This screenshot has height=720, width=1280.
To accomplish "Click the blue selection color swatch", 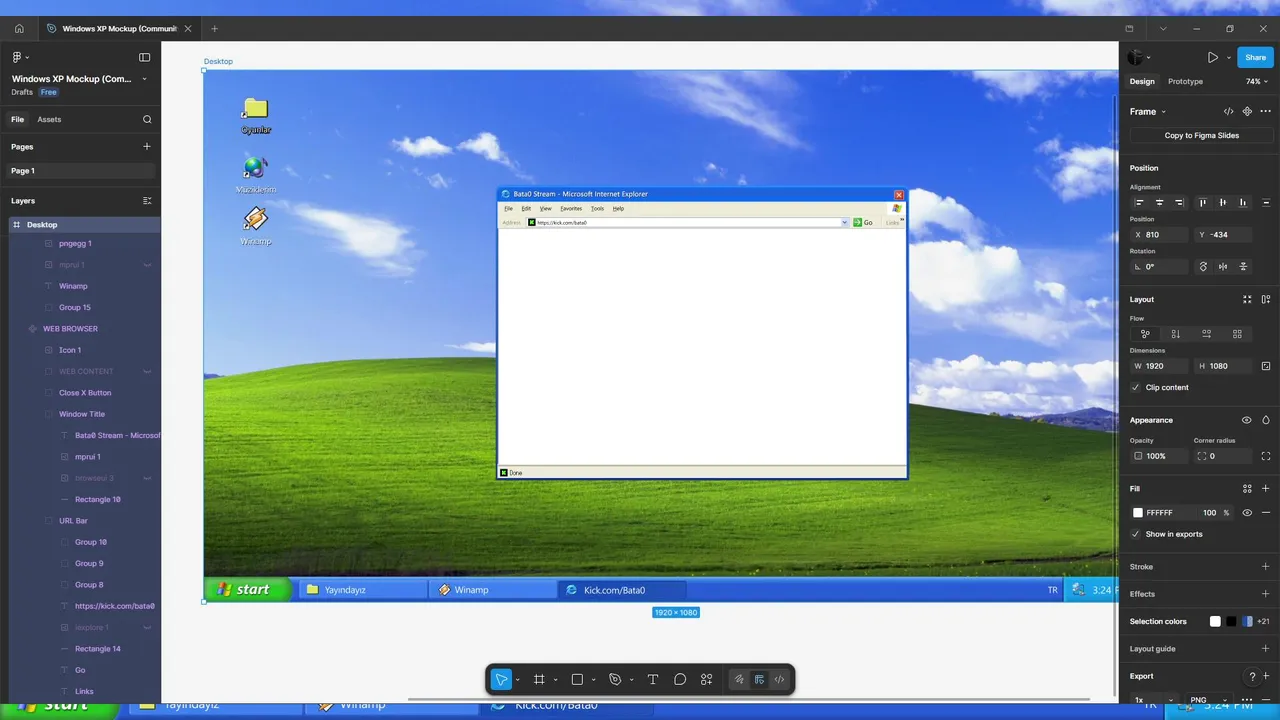I will click(x=1247, y=621).
